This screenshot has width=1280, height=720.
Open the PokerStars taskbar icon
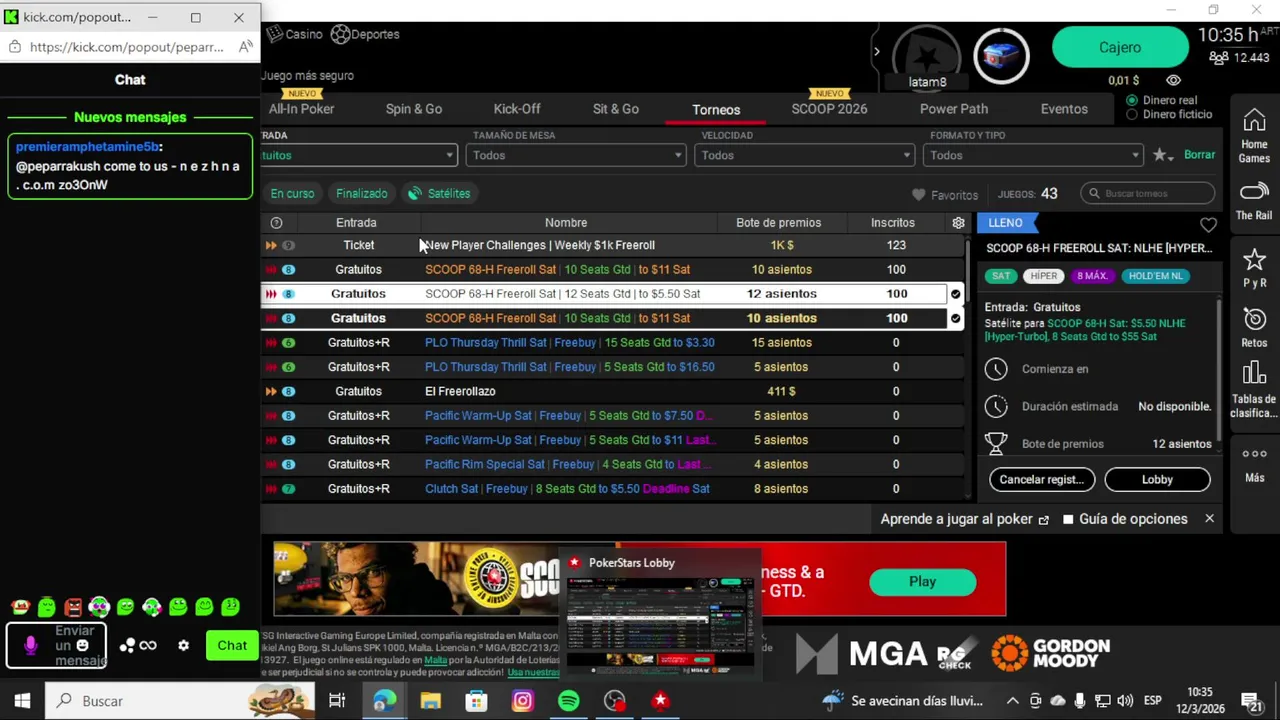[x=660, y=701]
